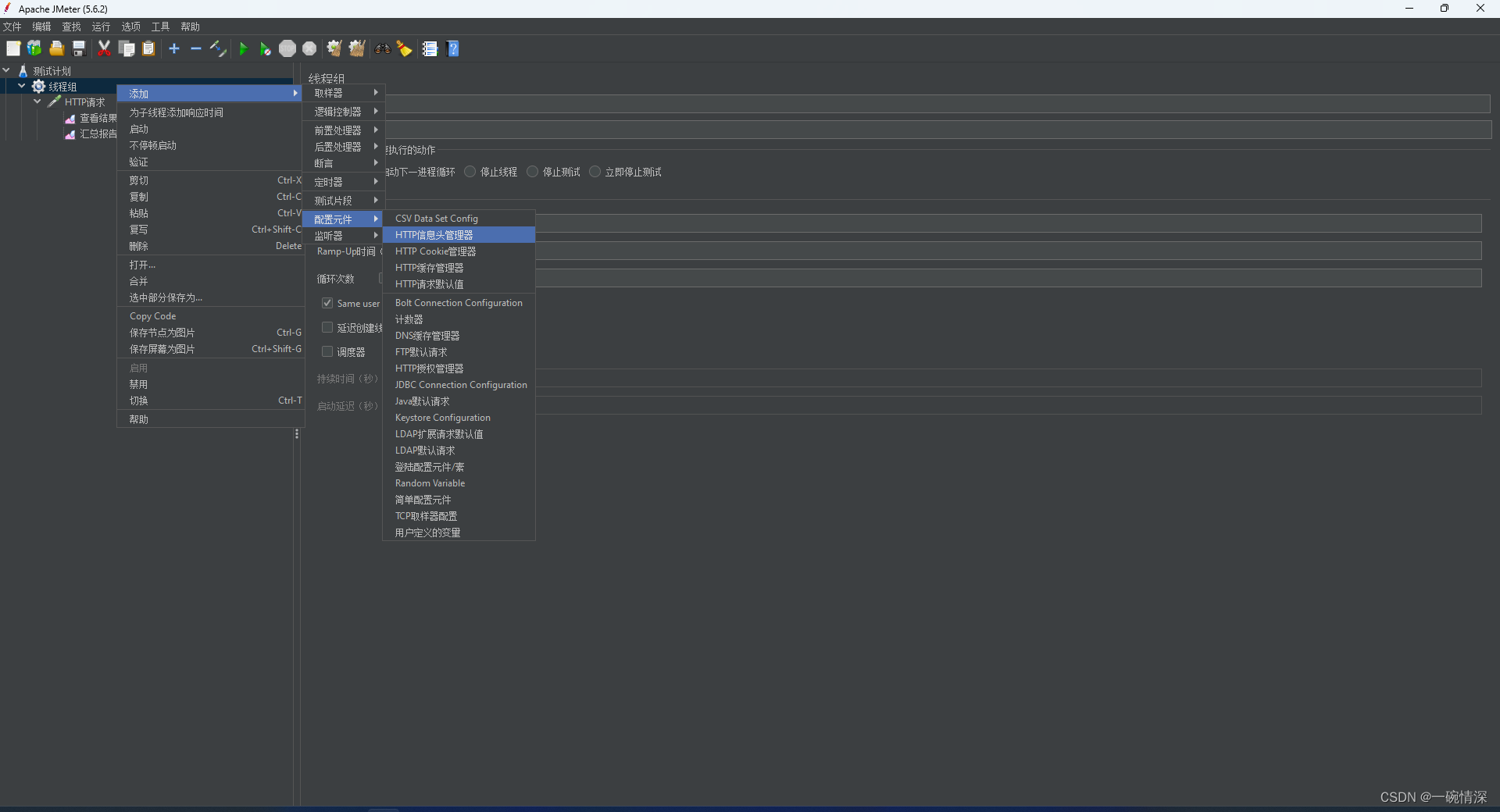This screenshot has height=812, width=1500.
Task: Select the 停止线程 radio button
Action: [470, 172]
